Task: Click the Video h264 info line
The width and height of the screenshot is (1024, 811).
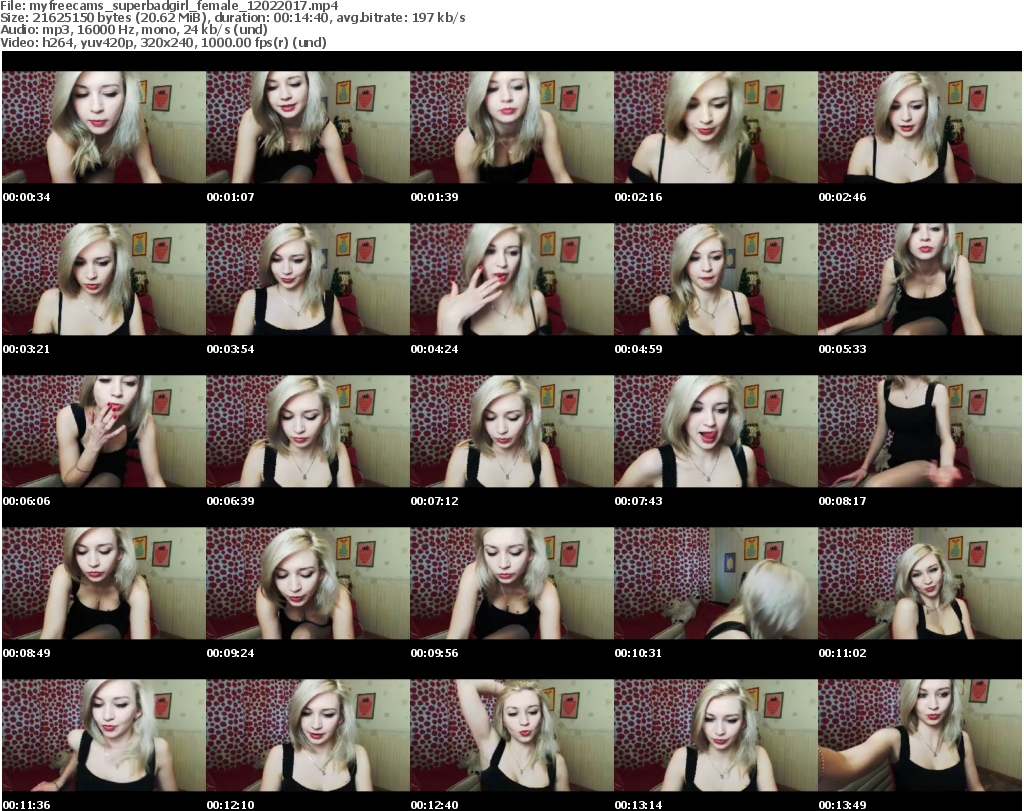Action: click(x=163, y=42)
